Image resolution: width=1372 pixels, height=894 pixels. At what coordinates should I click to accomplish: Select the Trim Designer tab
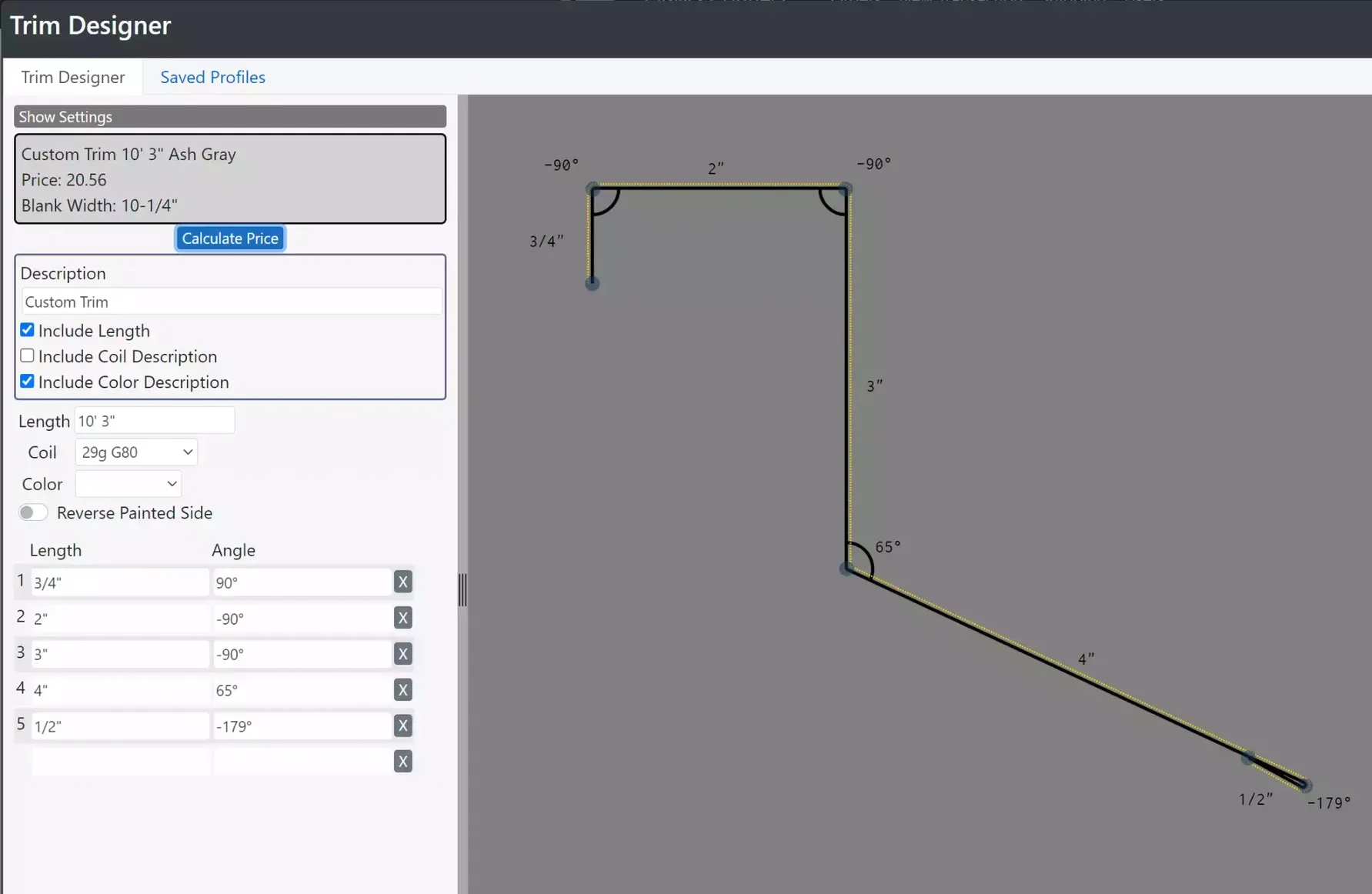click(73, 77)
